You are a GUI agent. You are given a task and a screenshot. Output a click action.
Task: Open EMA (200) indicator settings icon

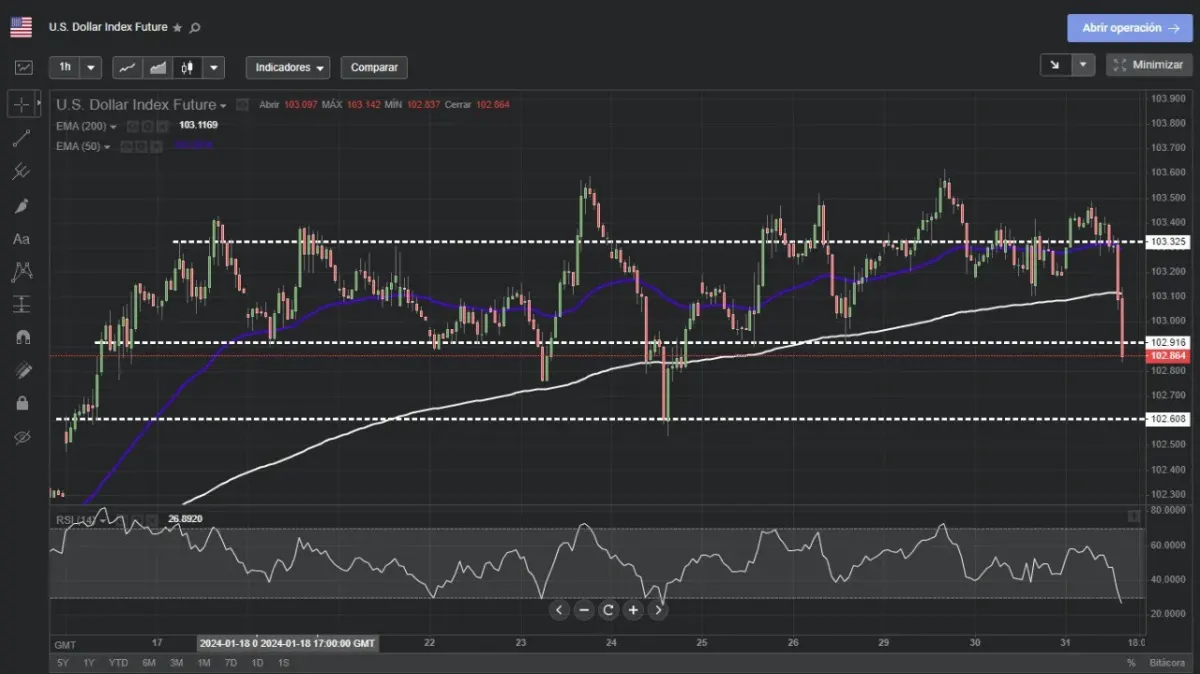146,126
